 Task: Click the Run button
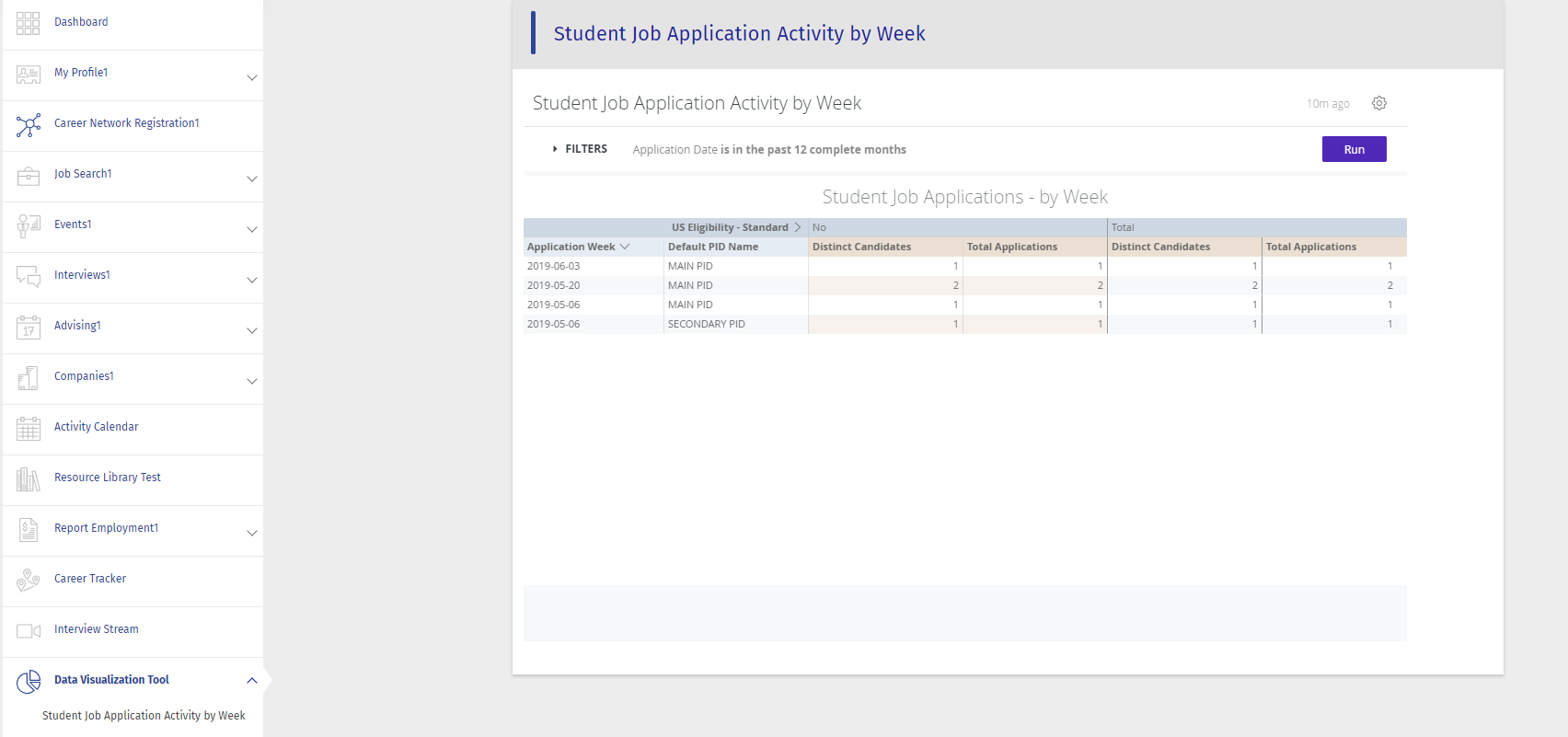[x=1354, y=149]
